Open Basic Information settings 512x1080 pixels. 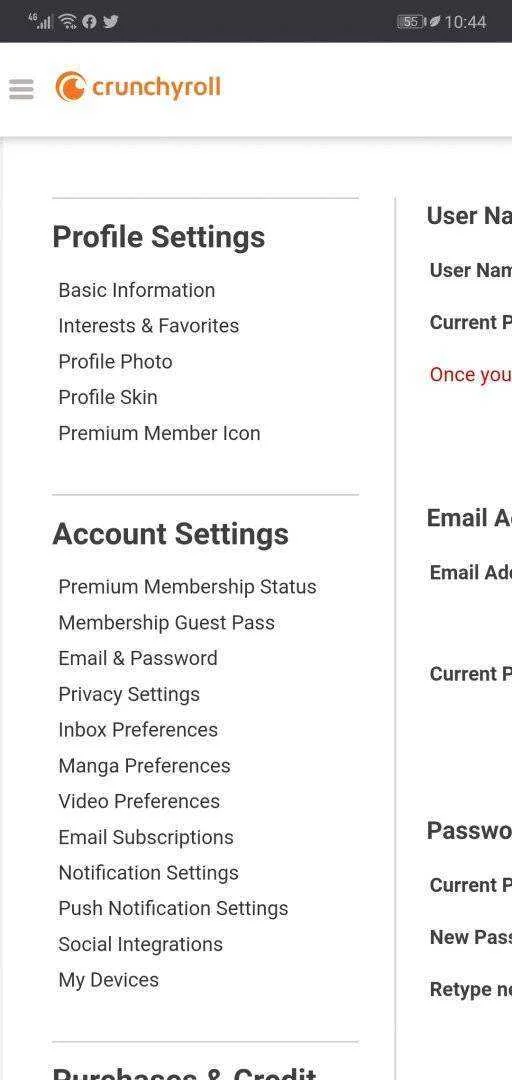click(136, 290)
